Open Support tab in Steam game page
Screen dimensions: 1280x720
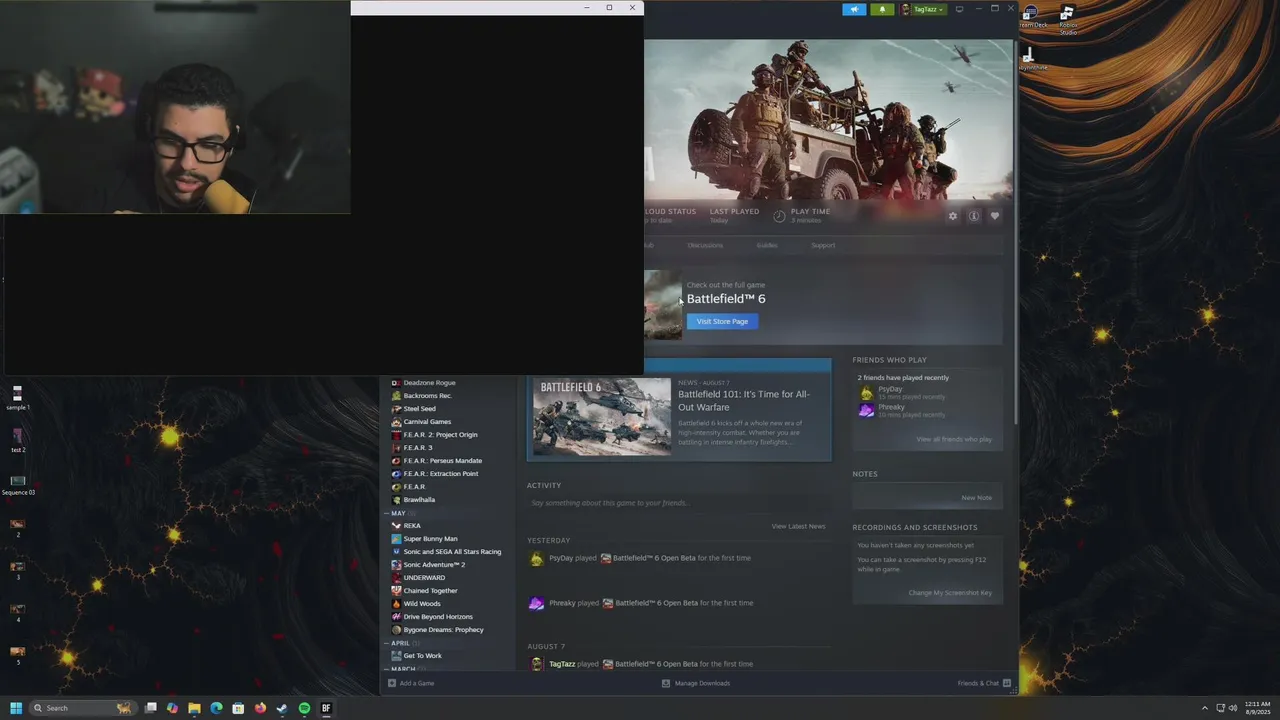[x=823, y=245]
